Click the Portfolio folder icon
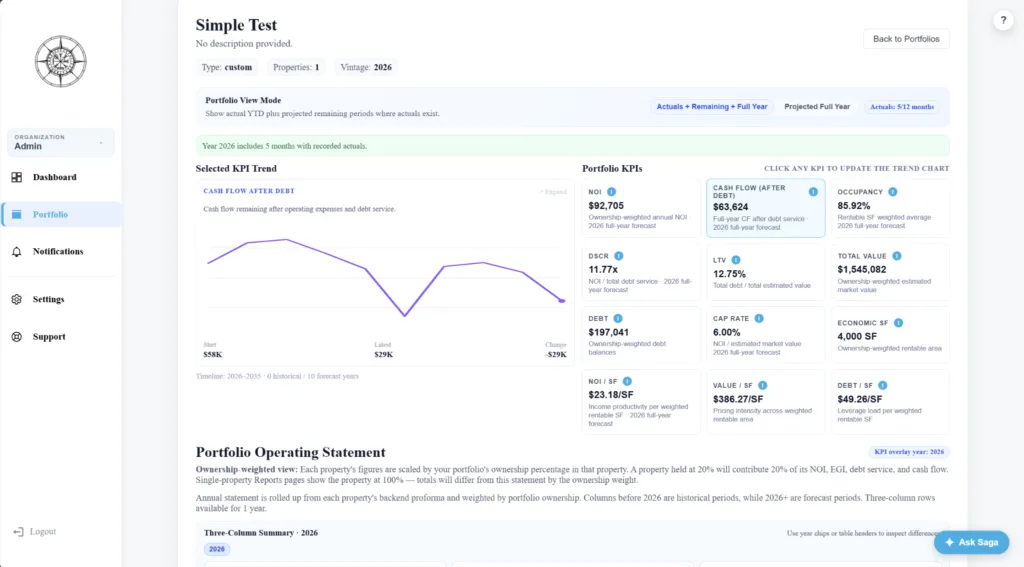1024x567 pixels. click(16, 214)
